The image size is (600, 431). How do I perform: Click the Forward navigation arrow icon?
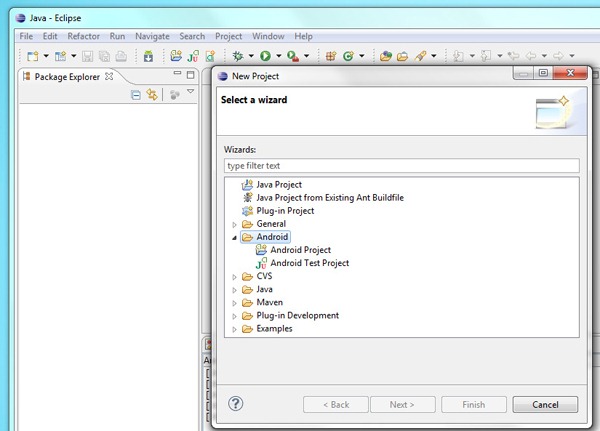558,56
